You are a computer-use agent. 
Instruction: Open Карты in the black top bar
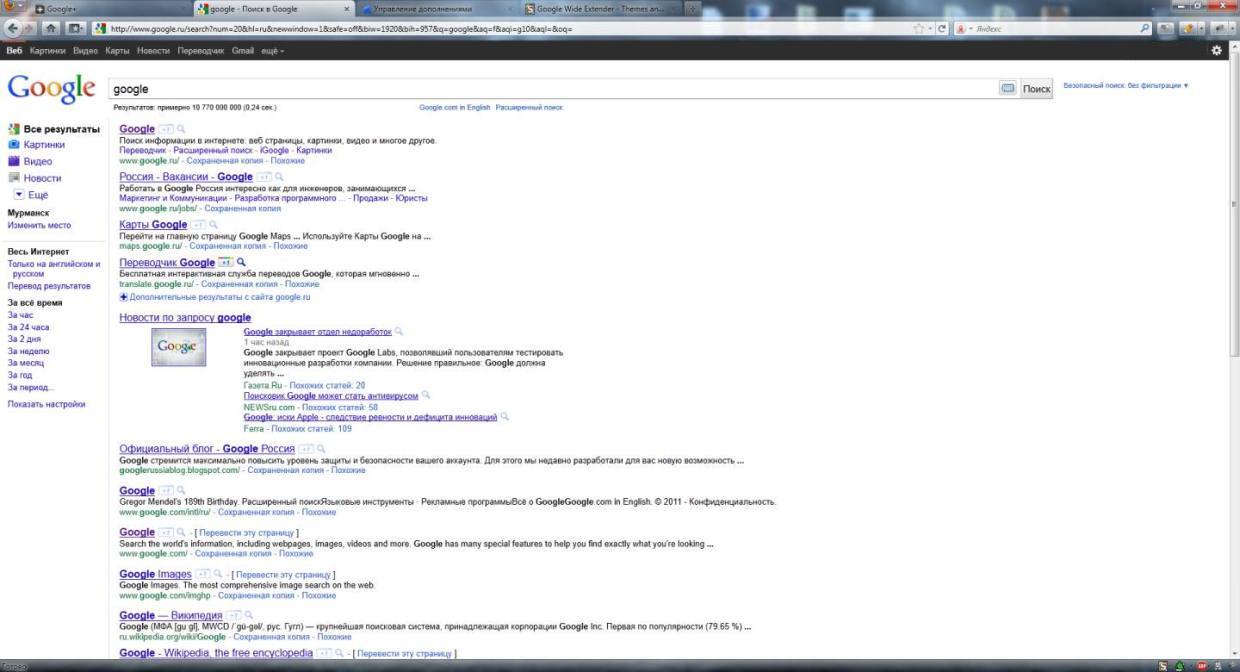117,50
